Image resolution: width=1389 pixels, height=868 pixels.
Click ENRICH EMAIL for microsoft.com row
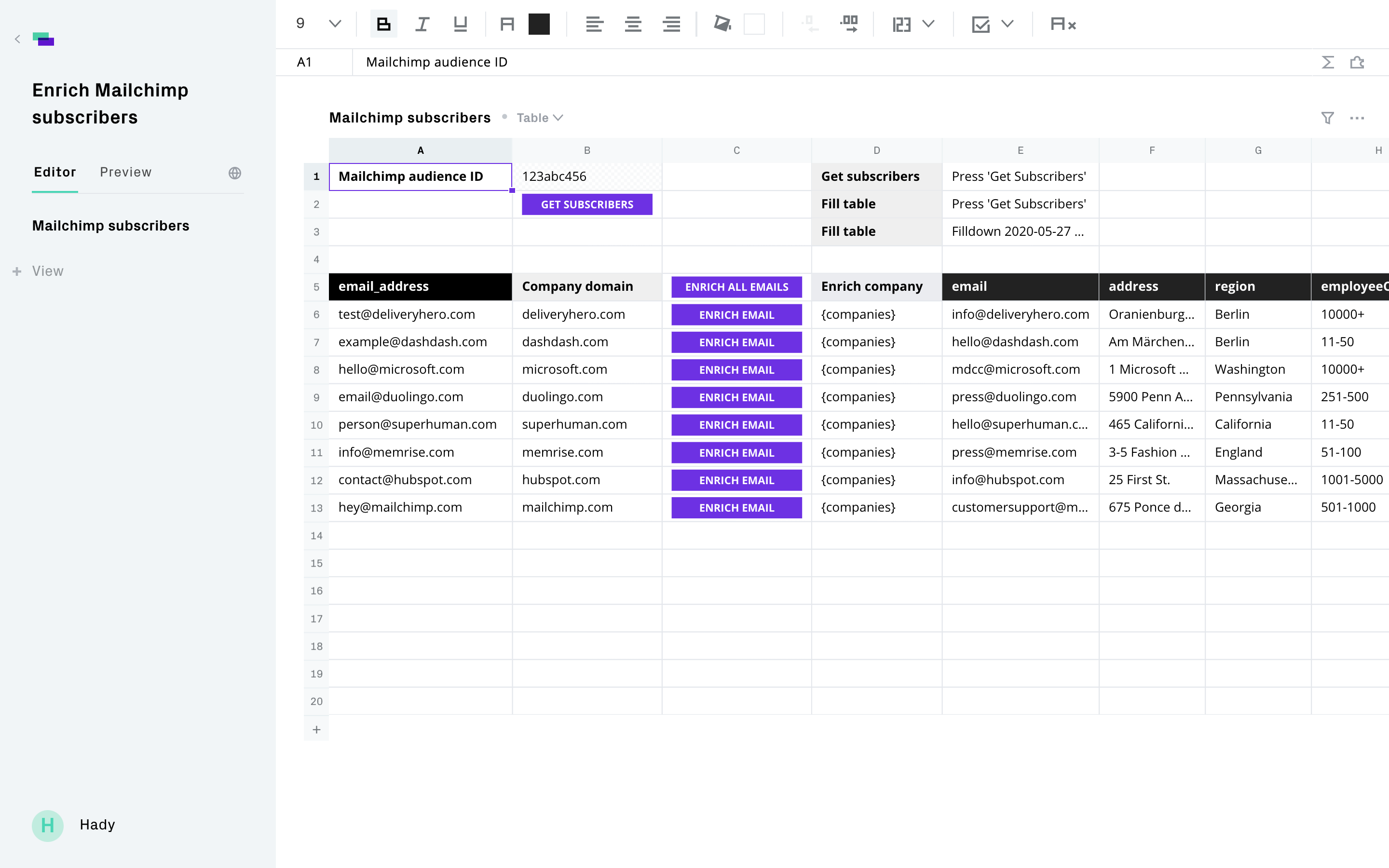736,370
